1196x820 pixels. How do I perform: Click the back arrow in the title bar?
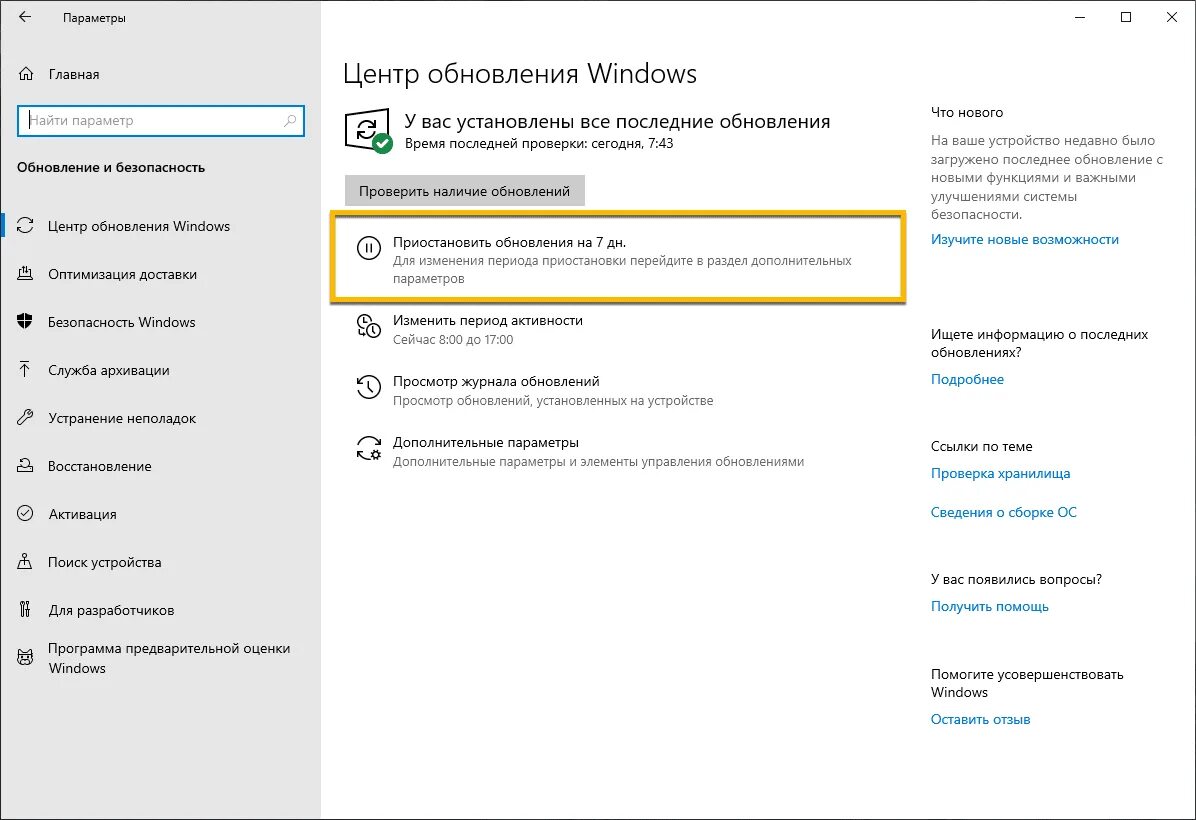25,17
